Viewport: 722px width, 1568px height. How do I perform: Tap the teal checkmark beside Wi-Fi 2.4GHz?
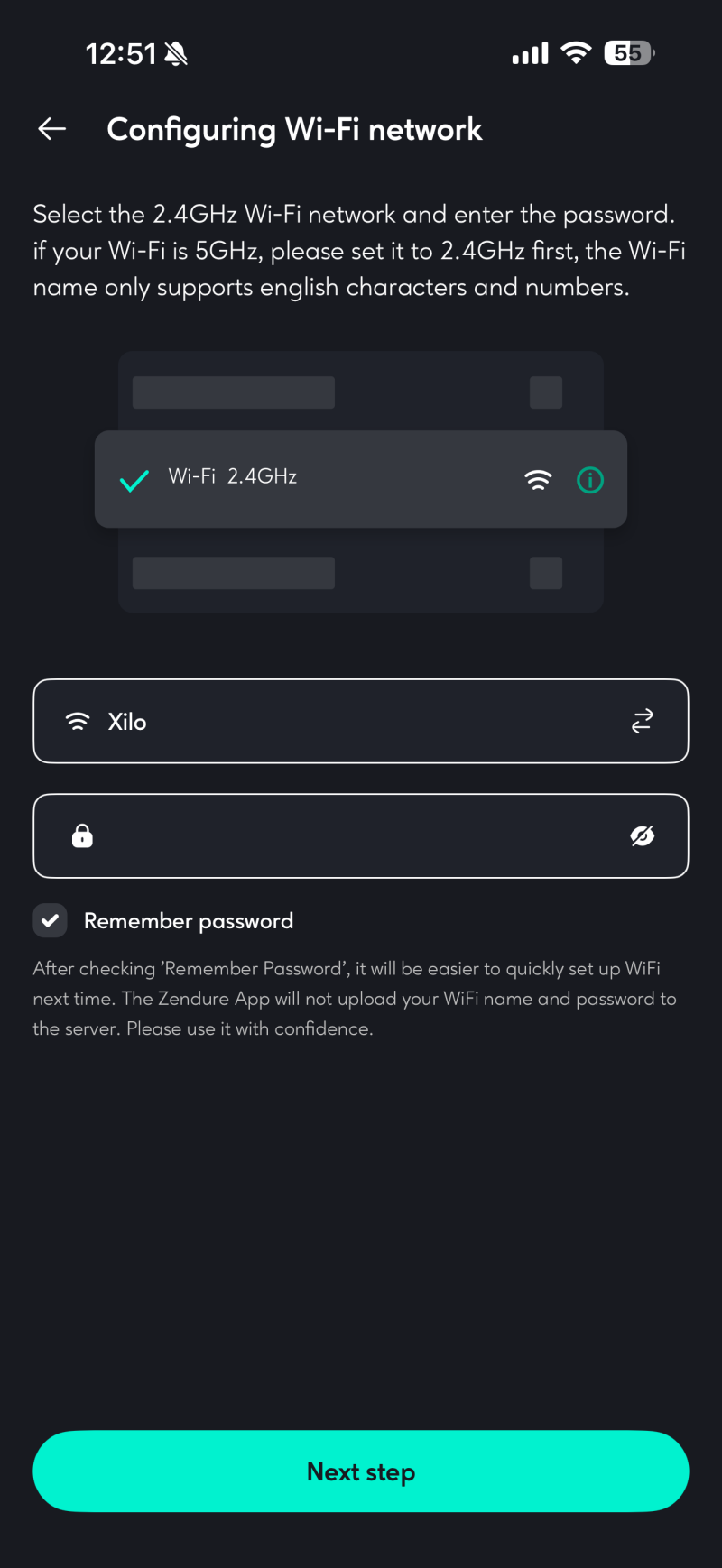(x=134, y=480)
